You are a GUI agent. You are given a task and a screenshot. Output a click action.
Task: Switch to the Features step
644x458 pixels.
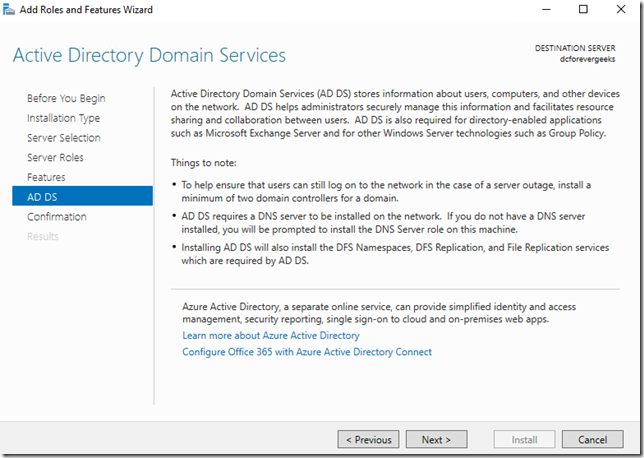pos(46,177)
